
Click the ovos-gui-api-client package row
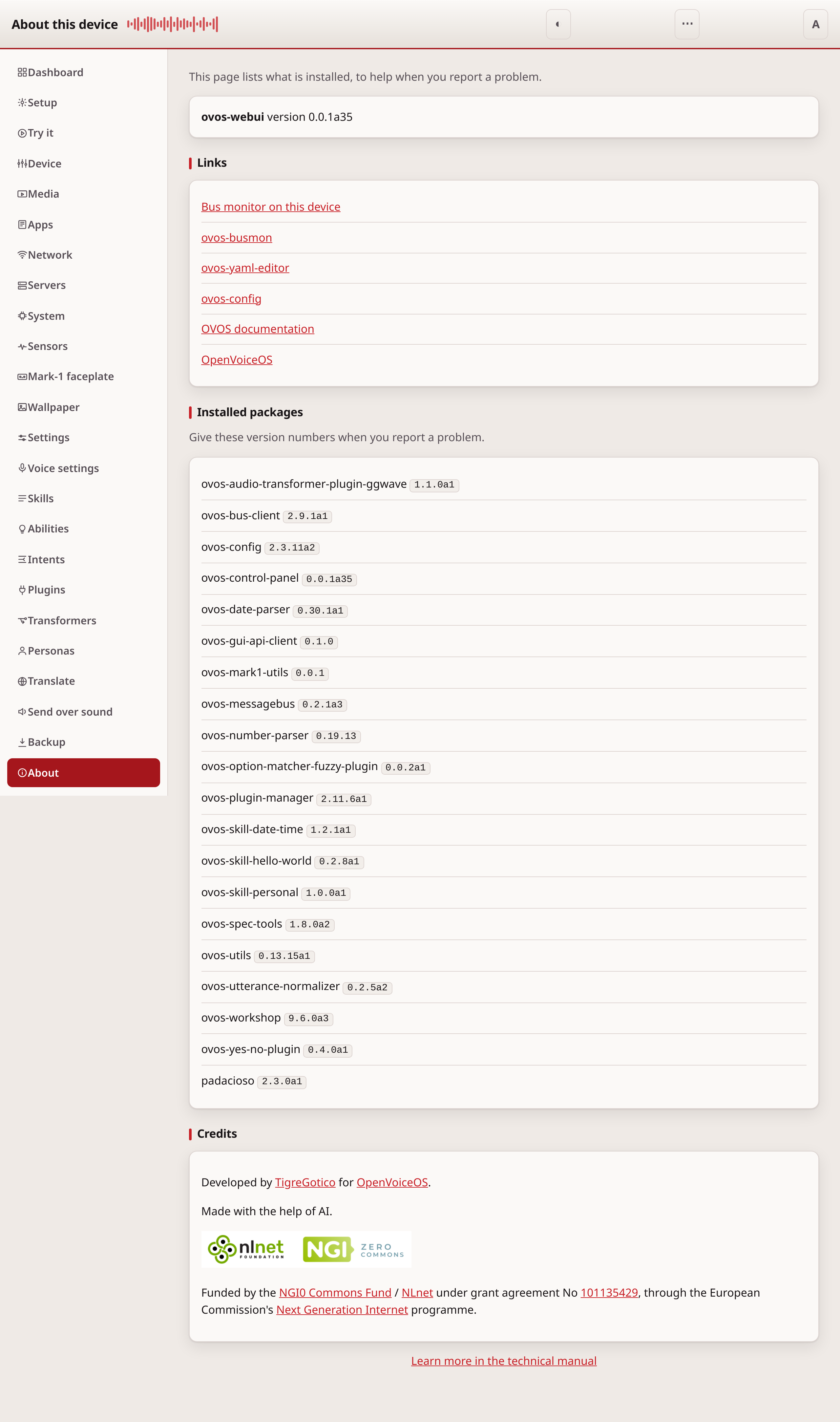tap(504, 641)
